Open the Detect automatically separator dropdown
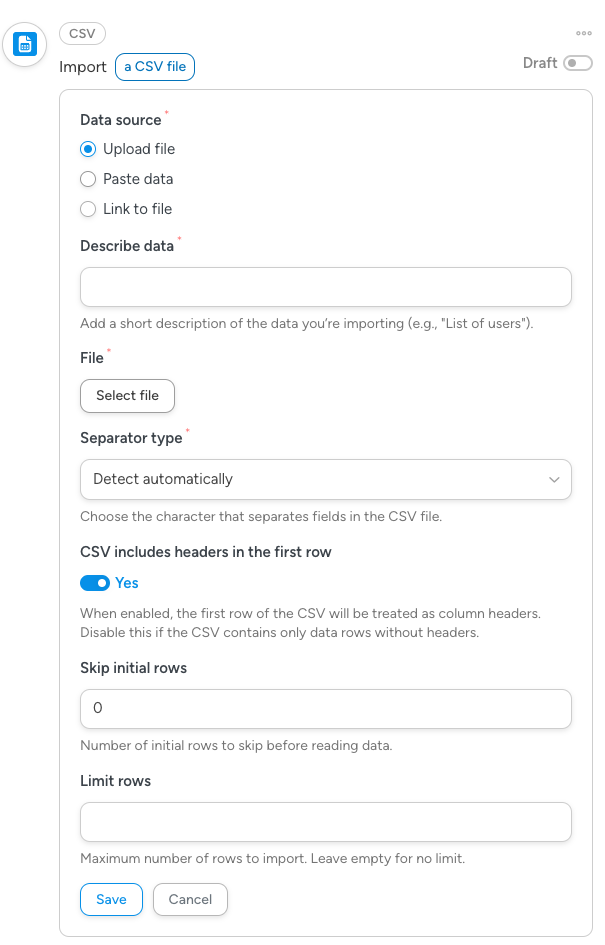605x945 pixels. tap(325, 480)
